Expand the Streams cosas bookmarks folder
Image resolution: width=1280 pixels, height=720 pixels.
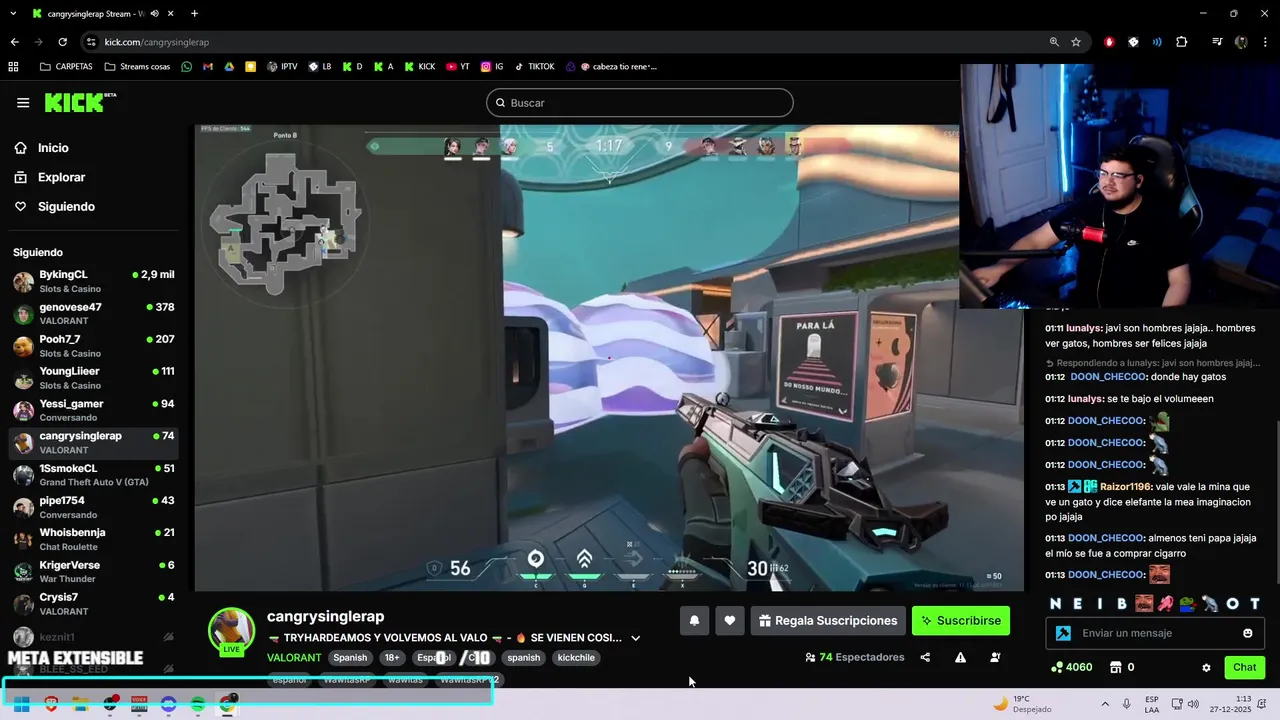137,67
